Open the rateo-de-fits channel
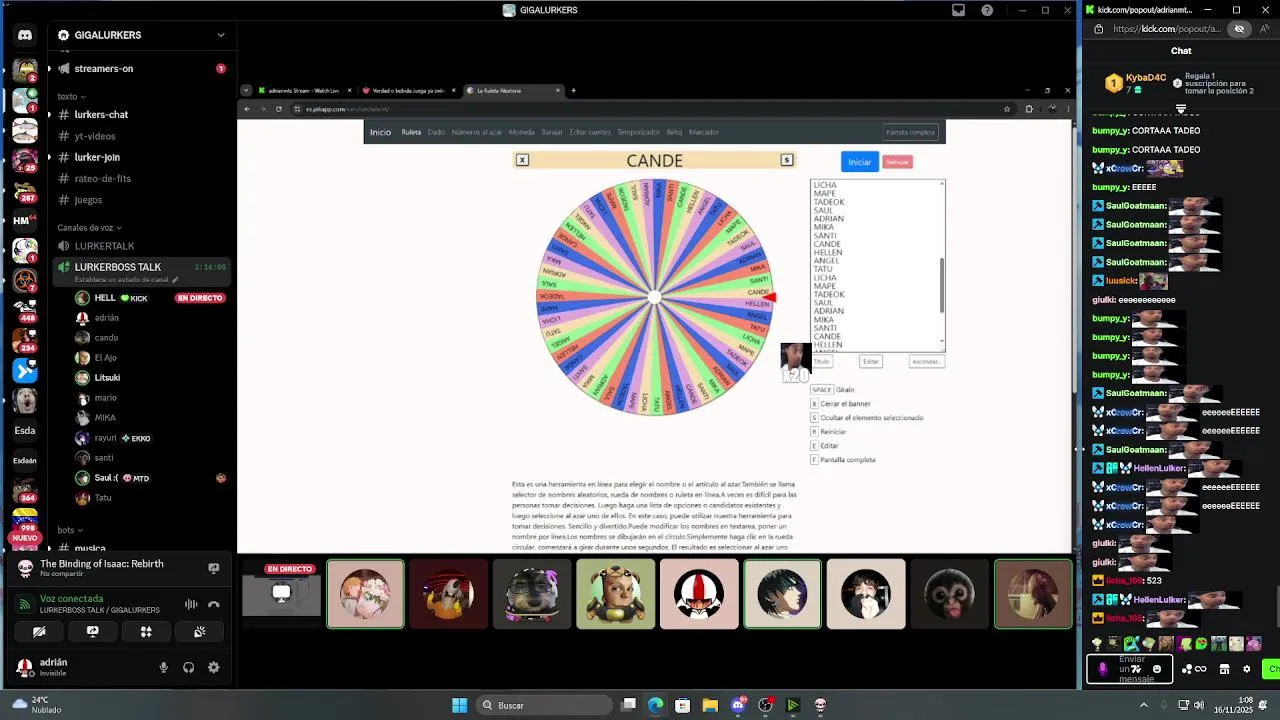The width and height of the screenshot is (1280, 720). point(140,179)
